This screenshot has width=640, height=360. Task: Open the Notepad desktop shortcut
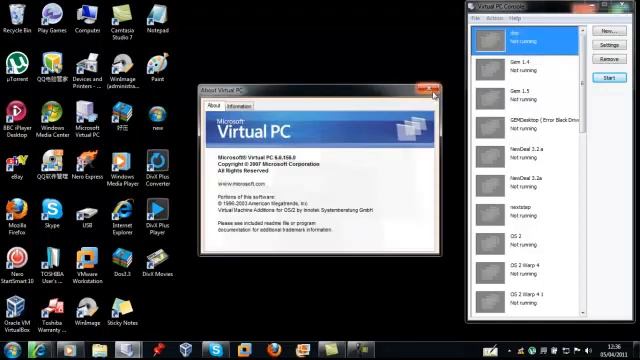pyautogui.click(x=158, y=19)
